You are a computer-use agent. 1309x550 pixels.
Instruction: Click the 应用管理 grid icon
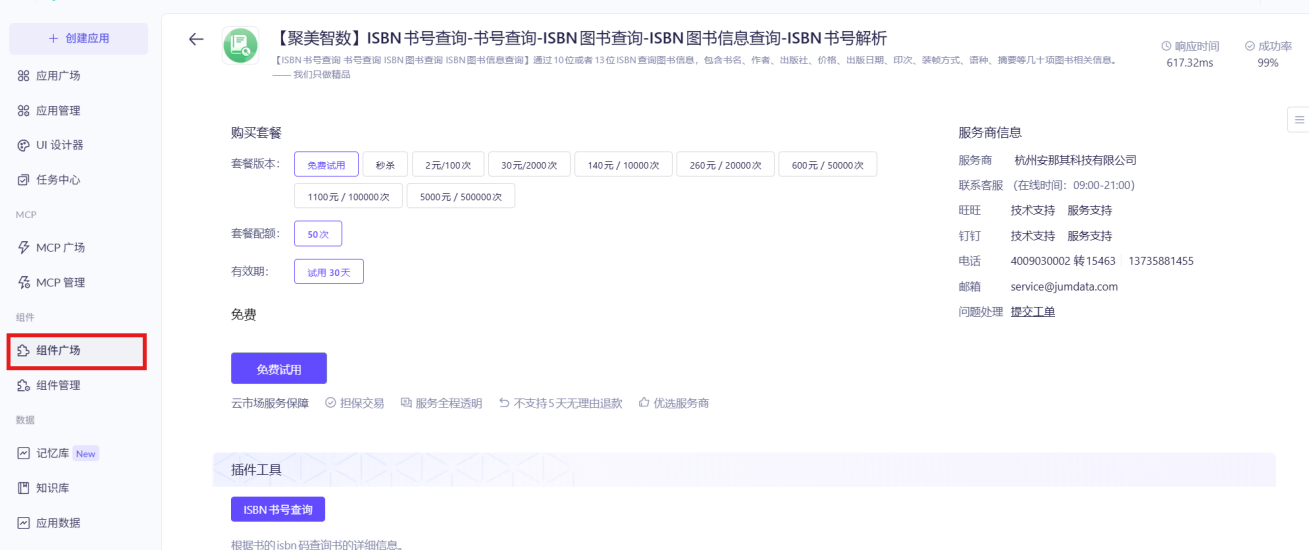[x=24, y=111]
